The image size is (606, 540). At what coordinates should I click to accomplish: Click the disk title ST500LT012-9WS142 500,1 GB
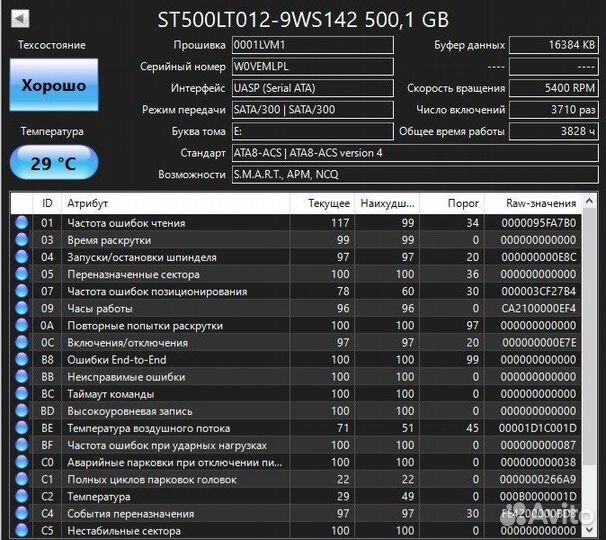pyautogui.click(x=303, y=19)
